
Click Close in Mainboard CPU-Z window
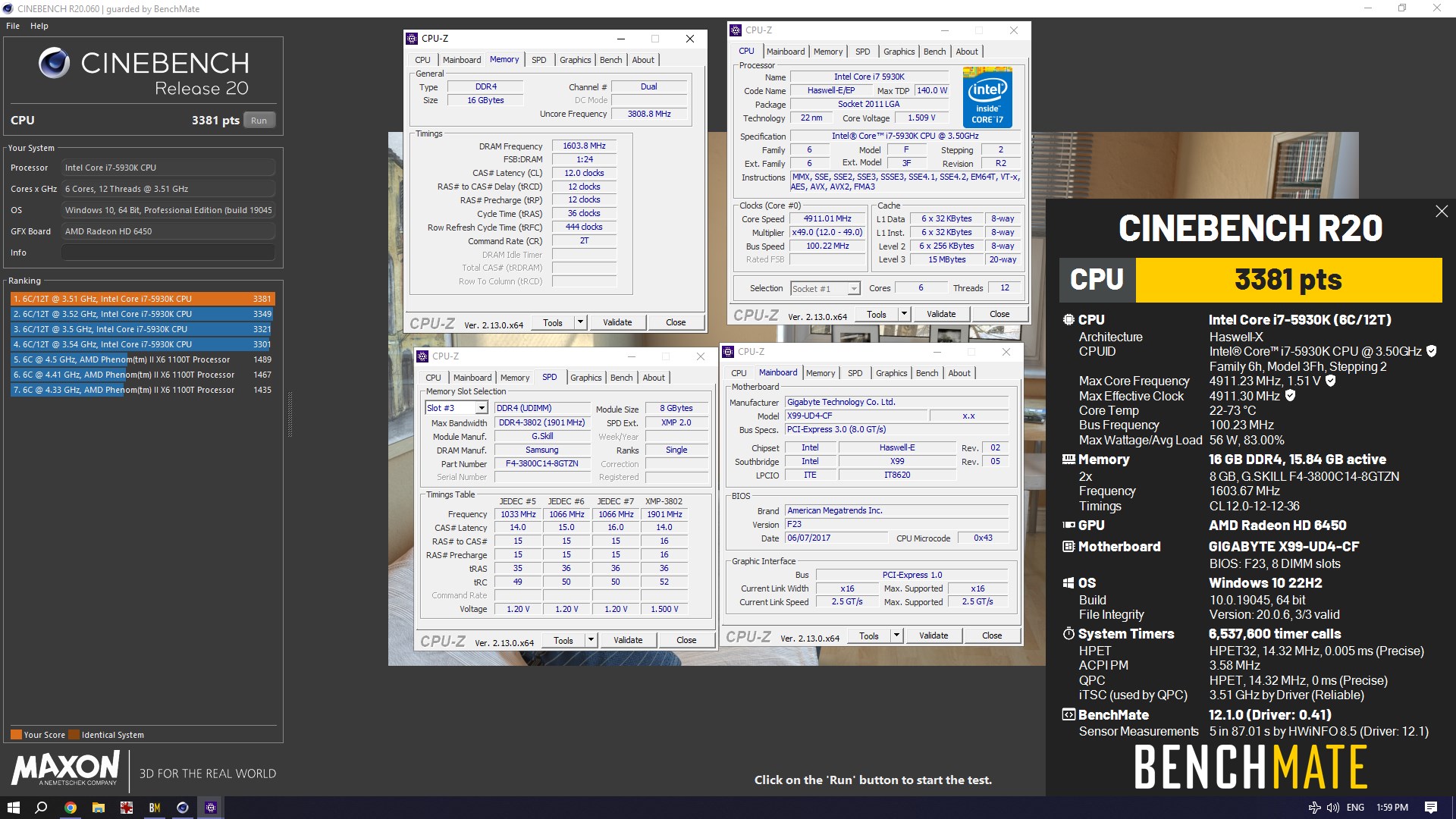(992, 635)
